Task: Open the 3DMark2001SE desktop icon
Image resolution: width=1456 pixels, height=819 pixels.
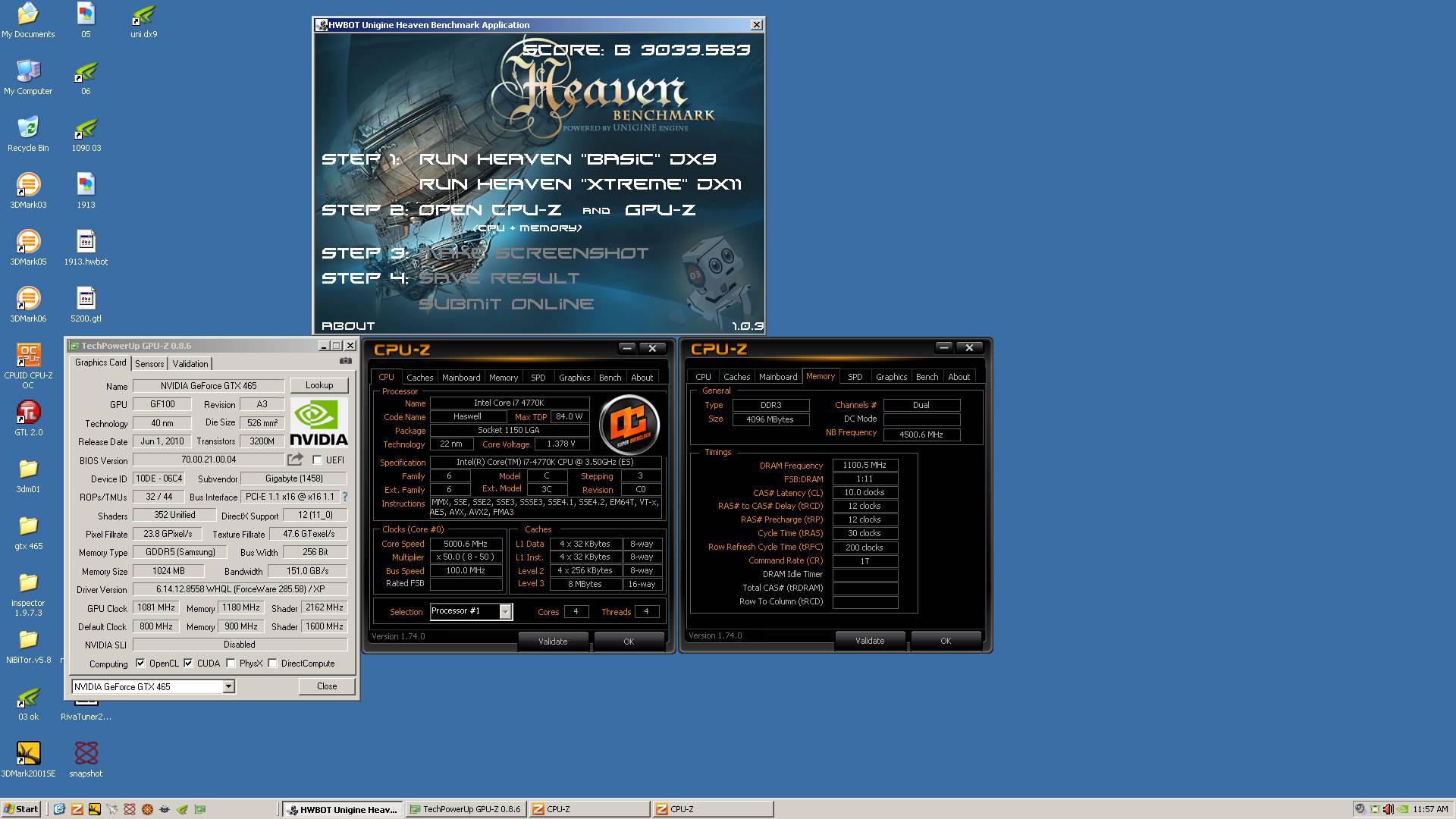Action: click(28, 760)
